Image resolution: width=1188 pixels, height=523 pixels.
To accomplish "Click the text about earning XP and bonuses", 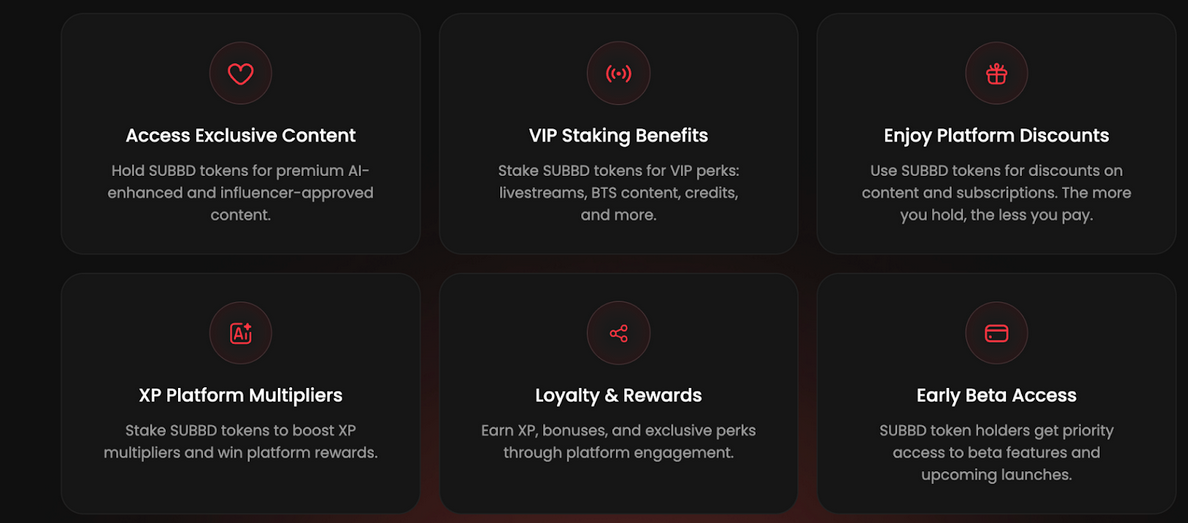I will point(618,441).
